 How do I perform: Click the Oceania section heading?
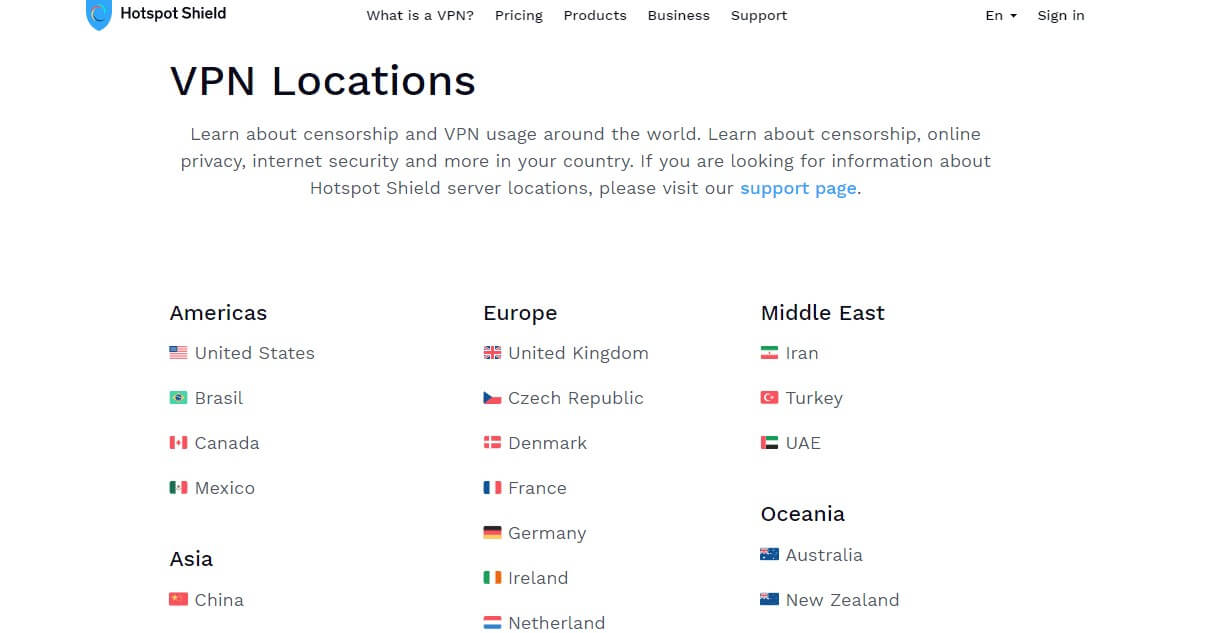803,514
